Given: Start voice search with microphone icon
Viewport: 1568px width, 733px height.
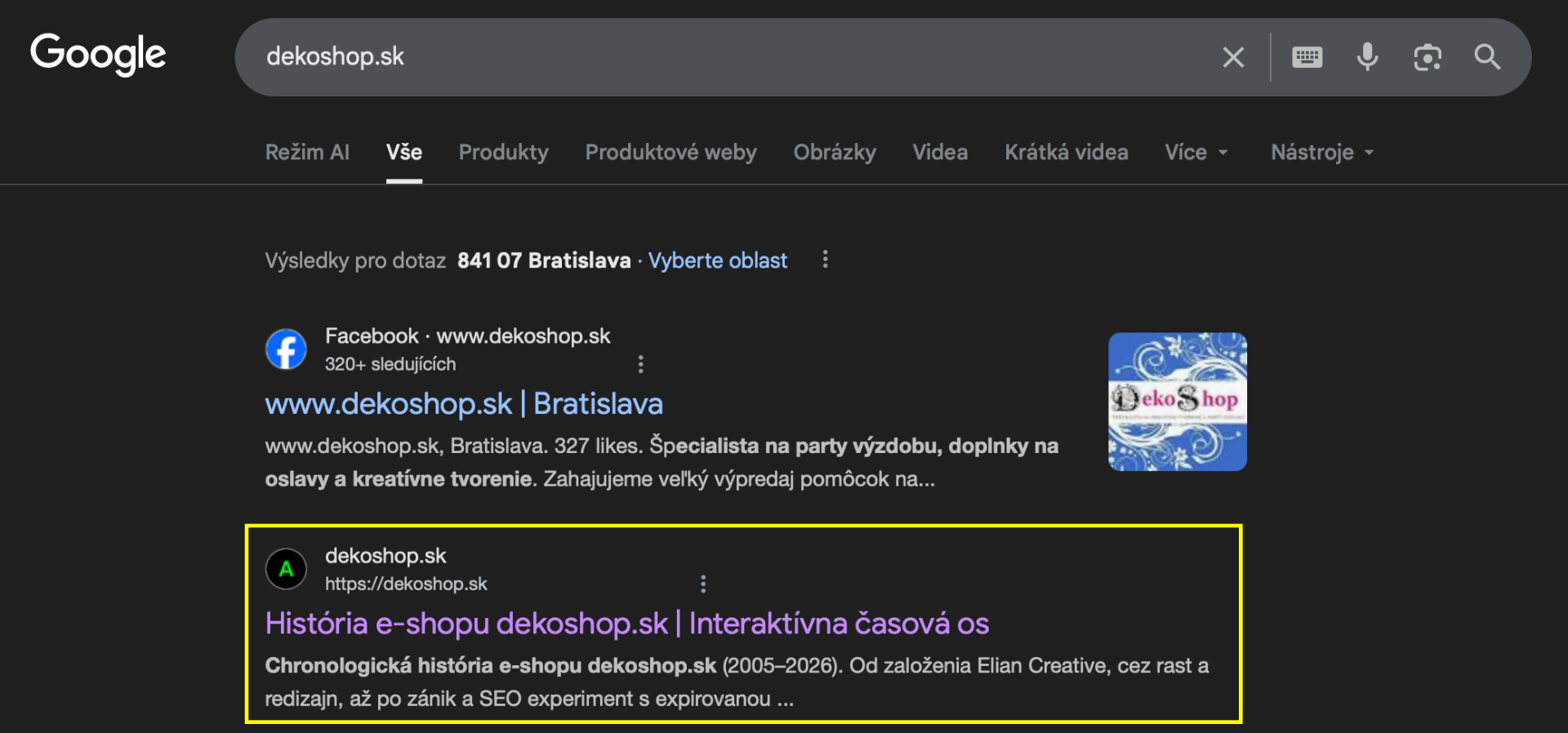Looking at the screenshot, I should [1367, 57].
